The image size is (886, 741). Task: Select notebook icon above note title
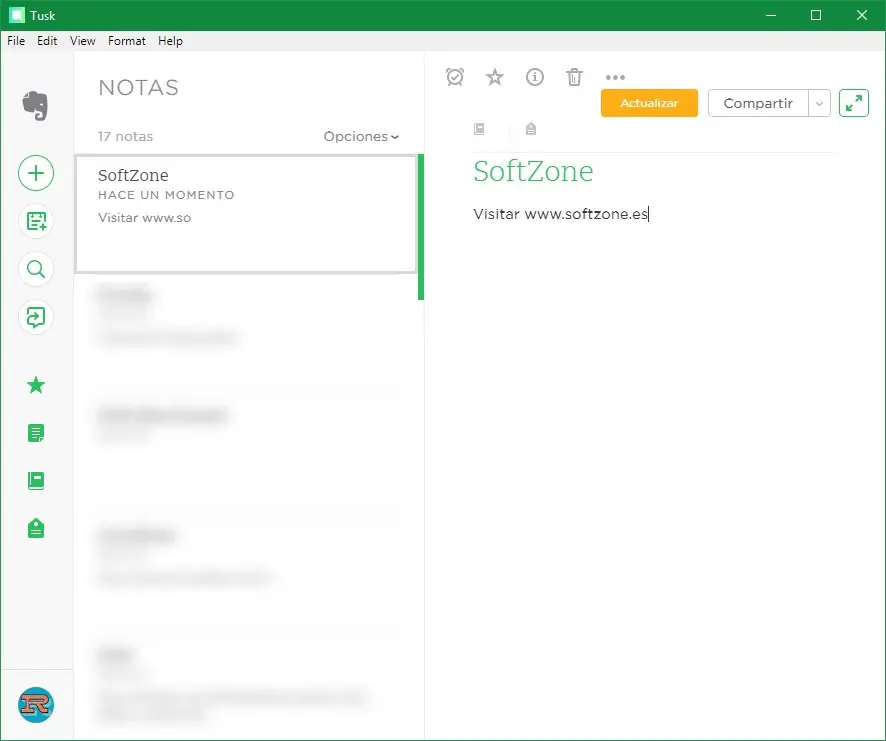tap(479, 129)
